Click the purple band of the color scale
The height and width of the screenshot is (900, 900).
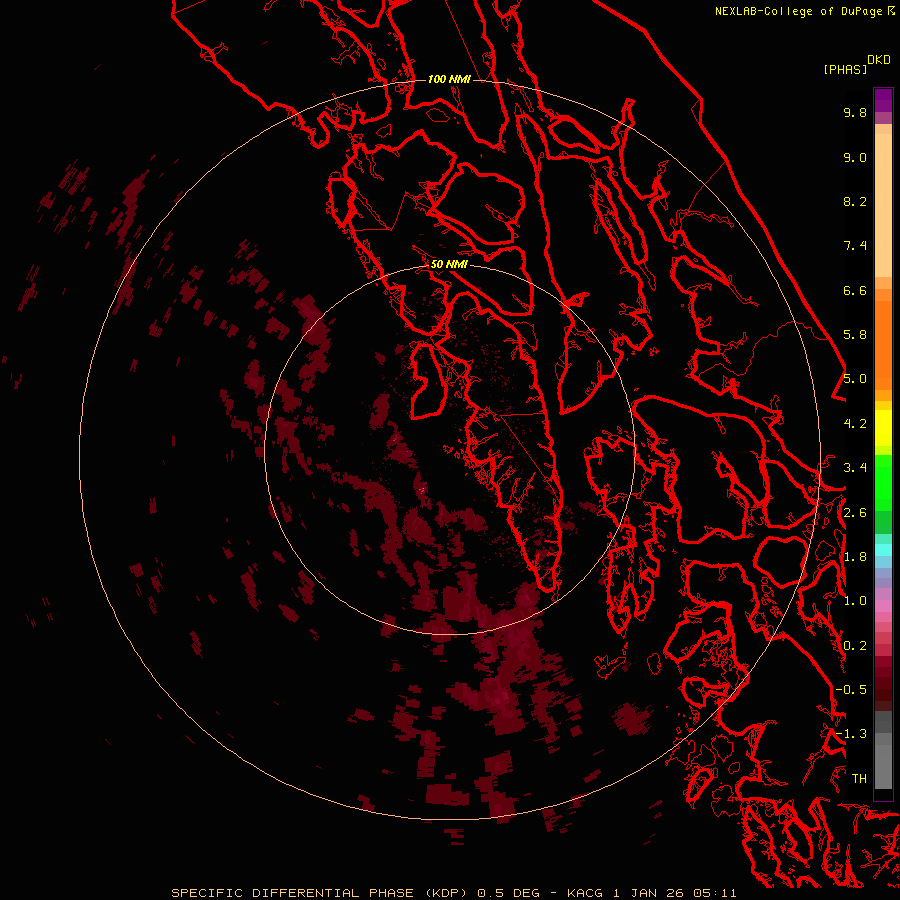point(883,101)
